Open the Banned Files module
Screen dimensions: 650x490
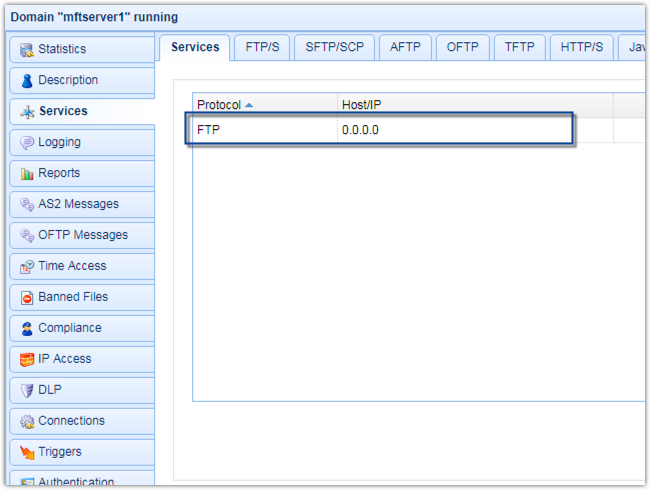pos(82,297)
